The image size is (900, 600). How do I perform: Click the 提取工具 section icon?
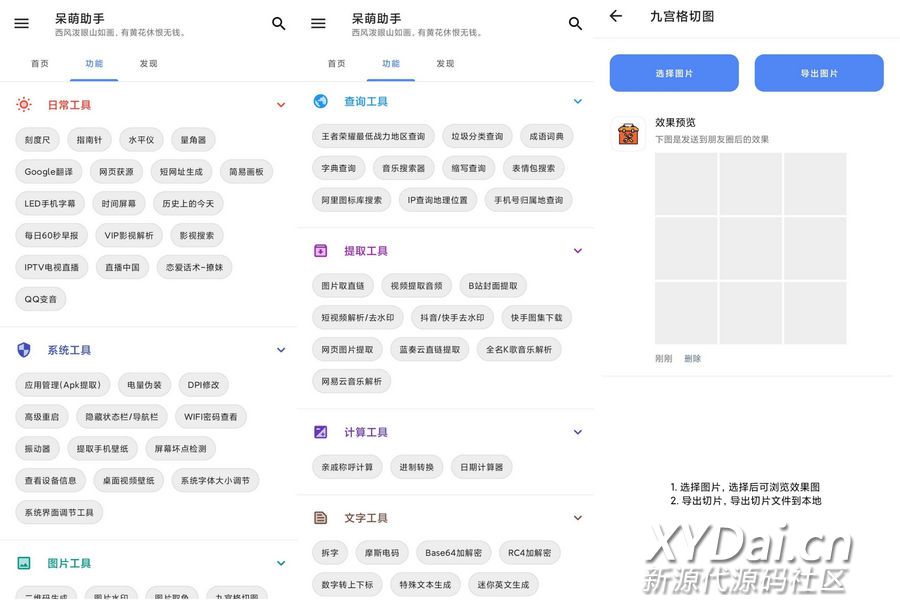point(321,251)
